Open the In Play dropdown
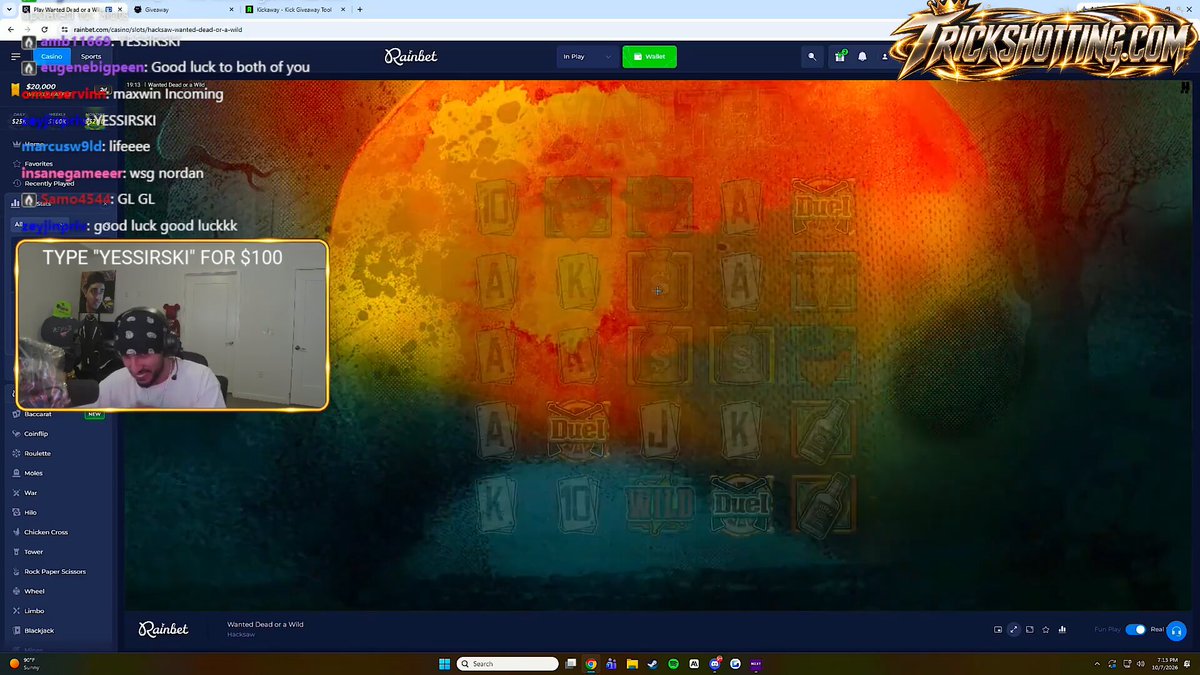This screenshot has height=675, width=1200. (x=588, y=57)
